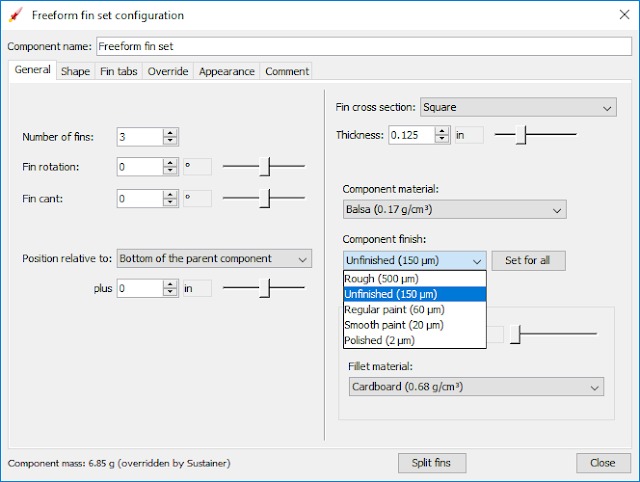Choose Rough (500 µm) finish

[415, 279]
